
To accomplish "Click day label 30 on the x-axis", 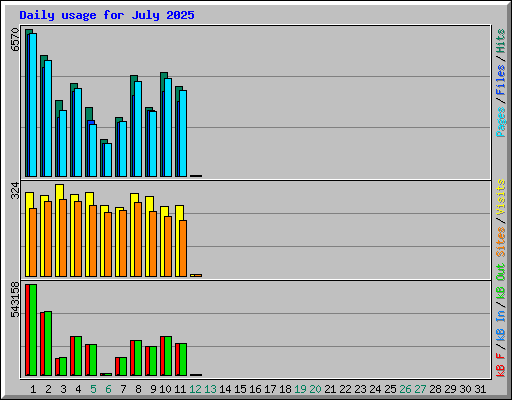I will click(465, 389).
